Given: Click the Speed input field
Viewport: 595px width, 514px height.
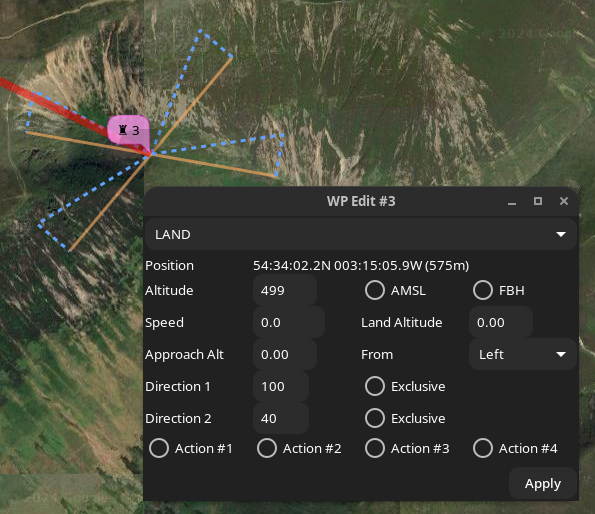Looking at the screenshot, I should [289, 322].
